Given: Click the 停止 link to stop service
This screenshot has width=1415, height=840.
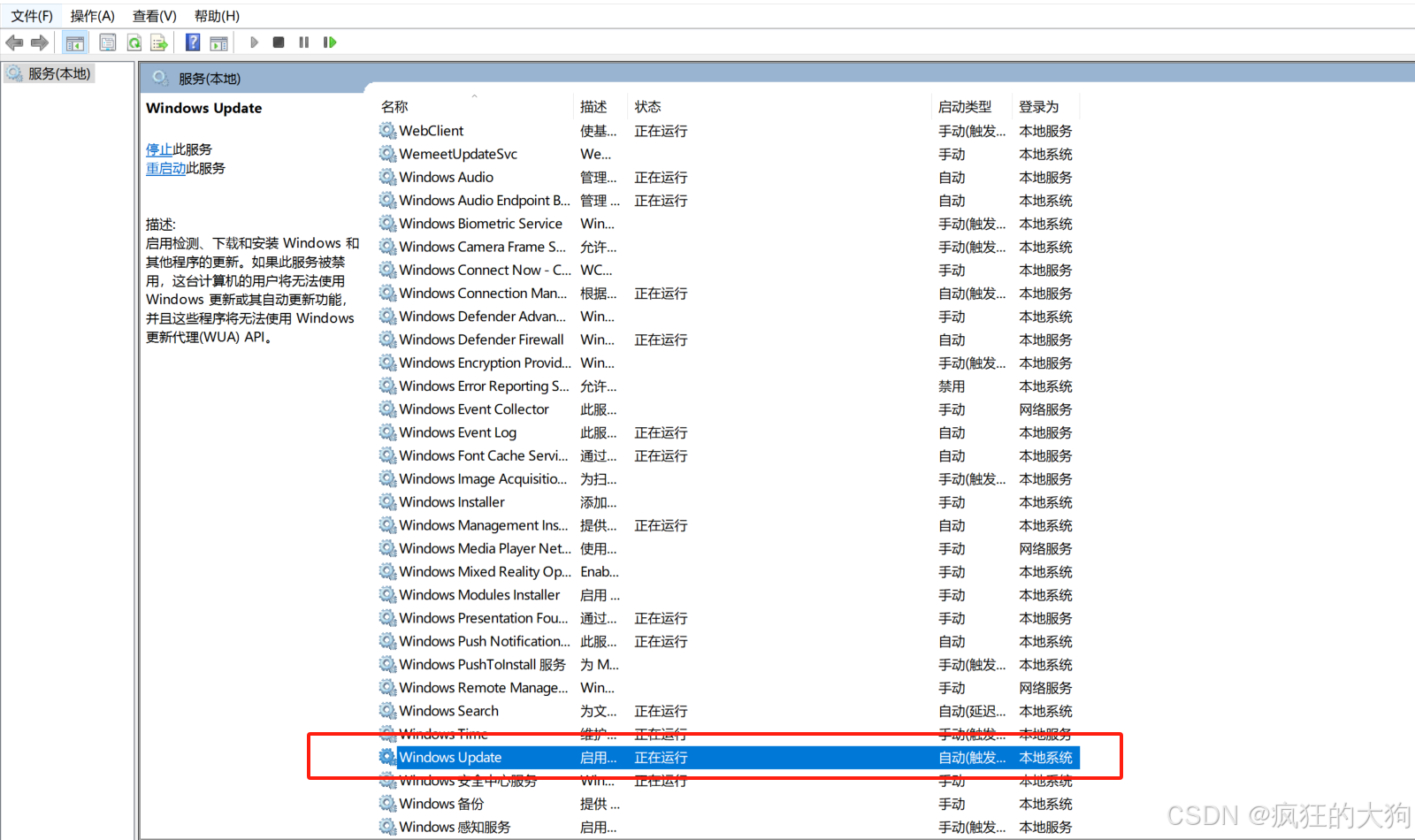Looking at the screenshot, I should pyautogui.click(x=159, y=149).
